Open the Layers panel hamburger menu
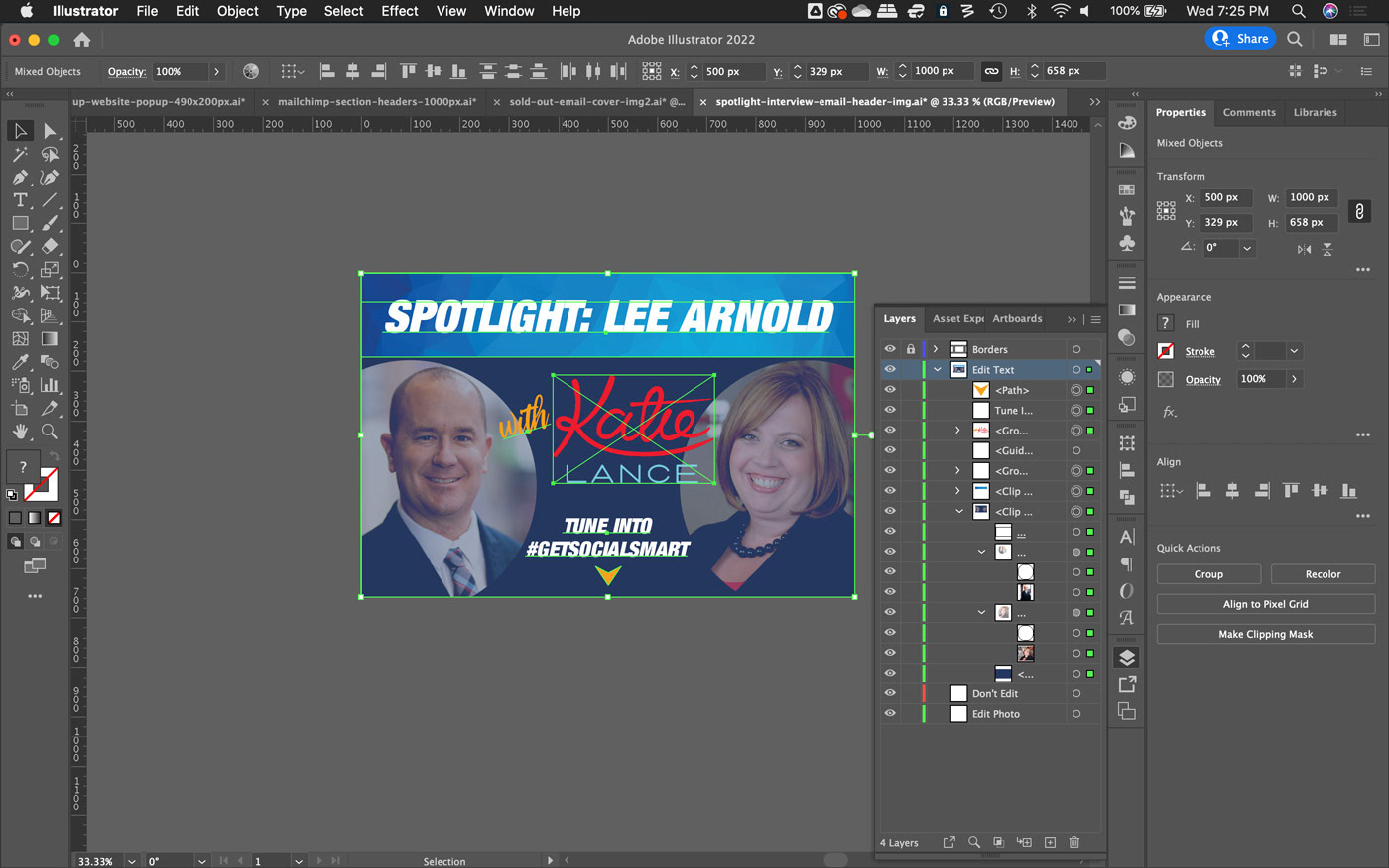Viewport: 1389px width, 868px height. coord(1095,319)
